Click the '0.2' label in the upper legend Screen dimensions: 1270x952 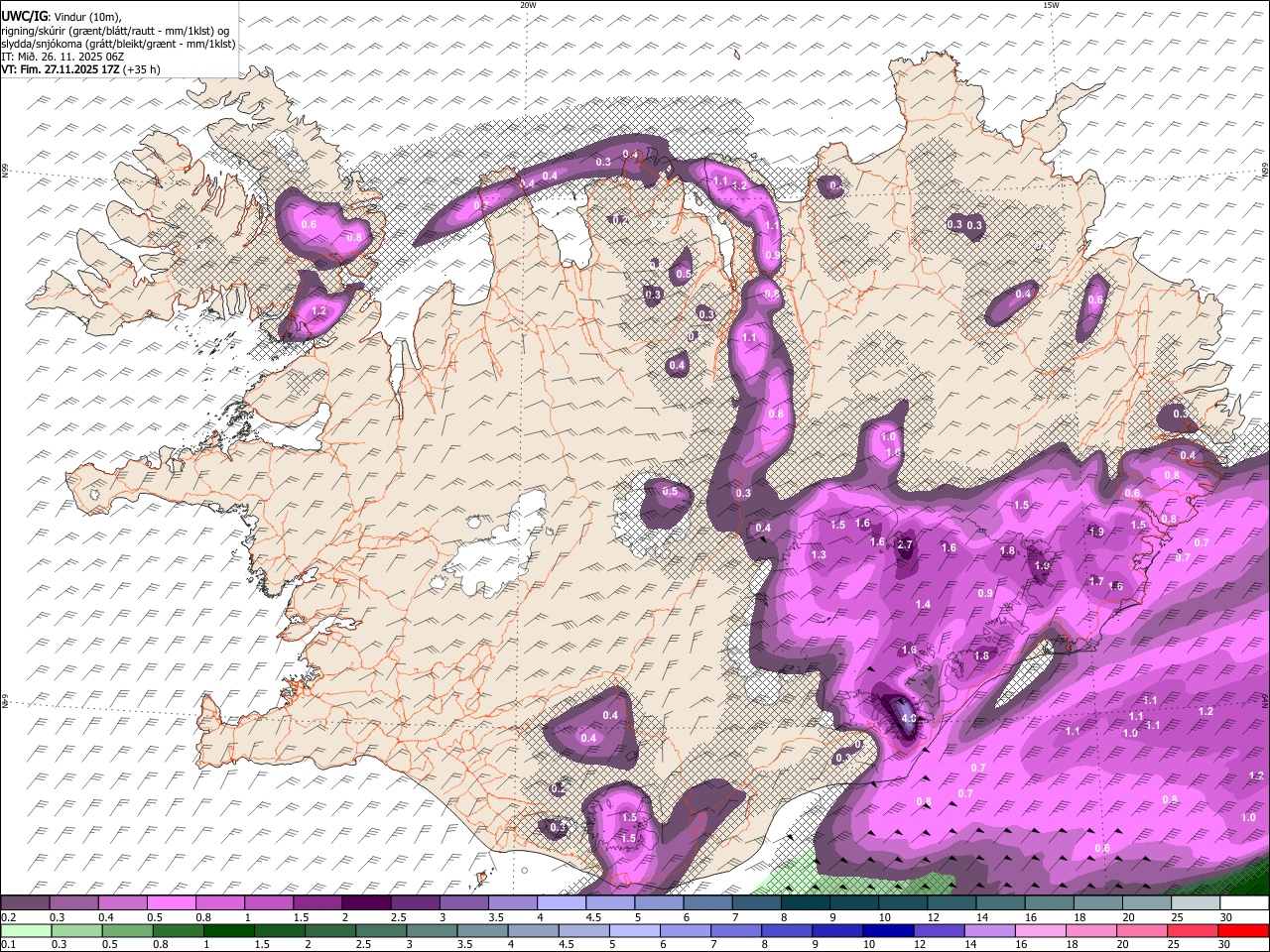(8, 917)
